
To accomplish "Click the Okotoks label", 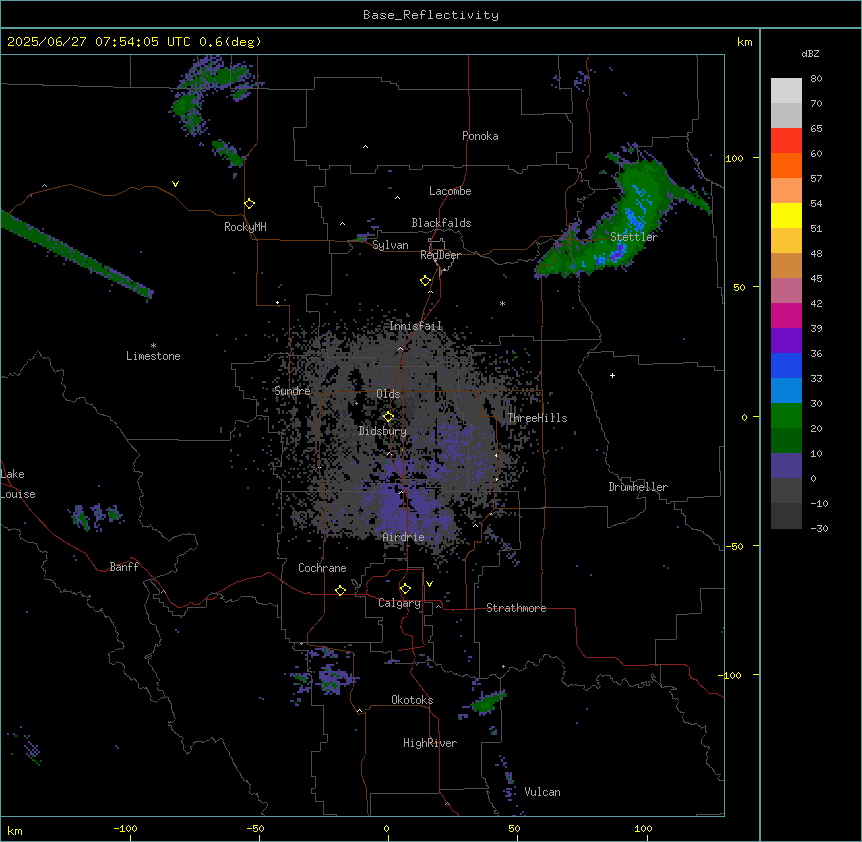I will [x=412, y=700].
